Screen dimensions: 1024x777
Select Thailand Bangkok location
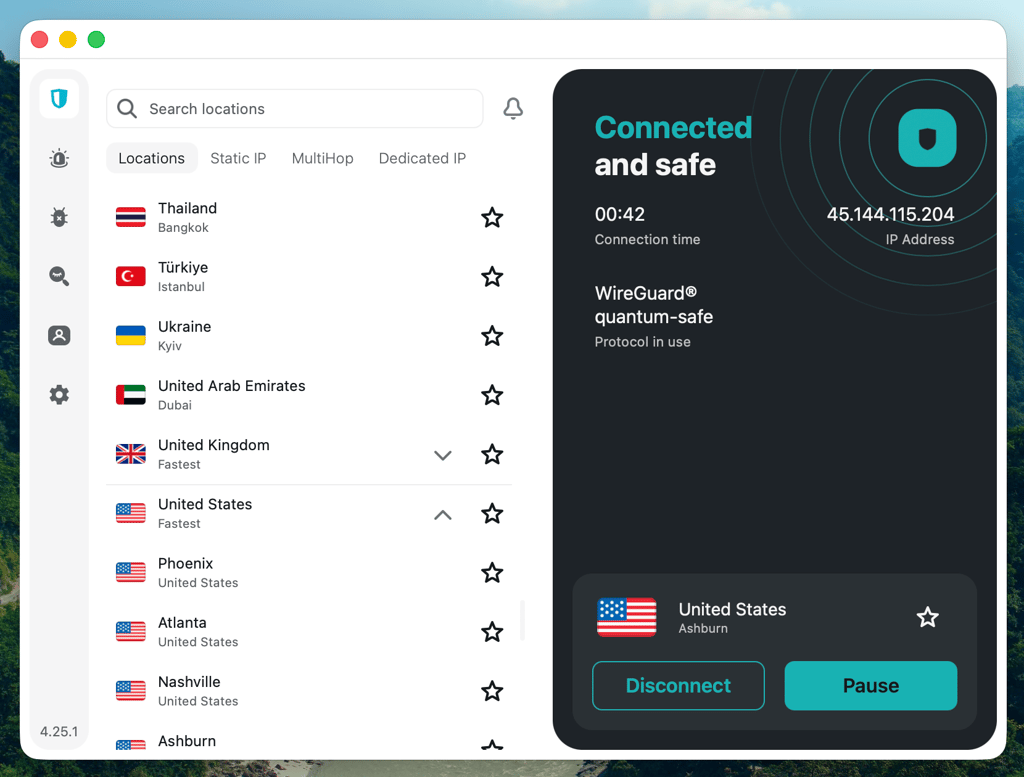pos(309,217)
